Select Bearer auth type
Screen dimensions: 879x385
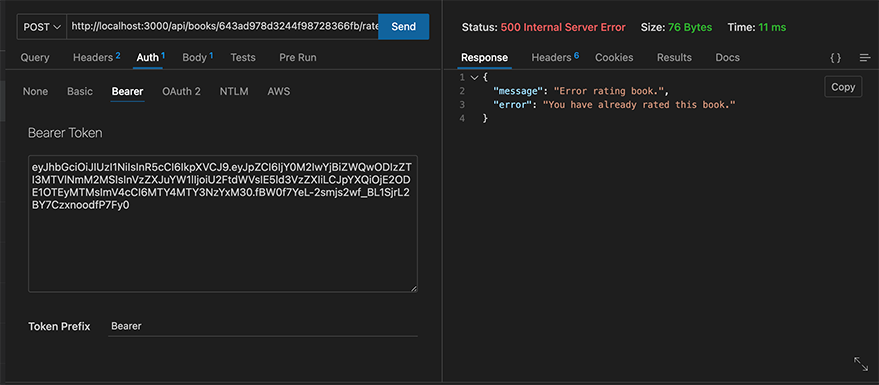(x=127, y=91)
